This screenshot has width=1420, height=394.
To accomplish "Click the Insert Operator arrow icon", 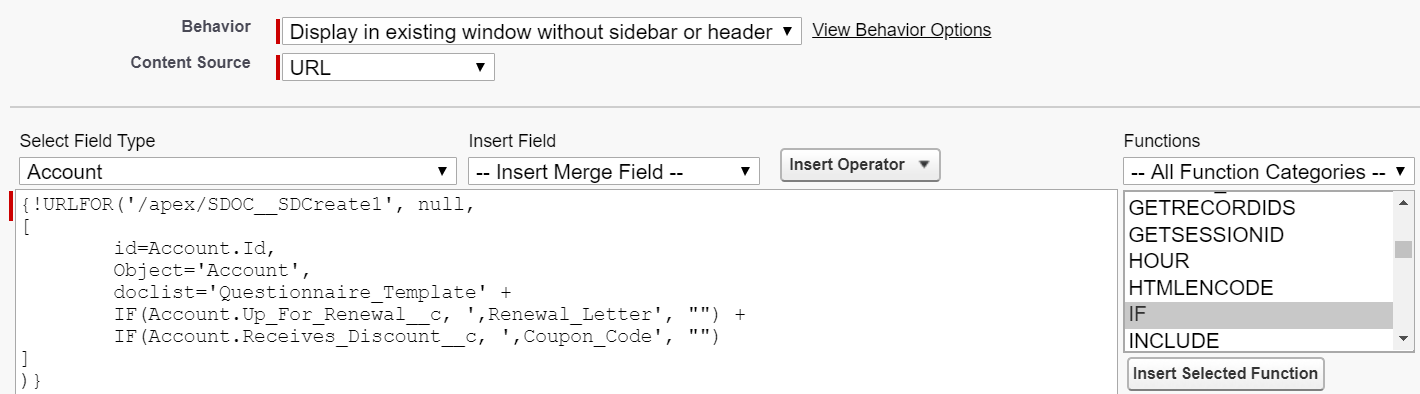I will coord(923,165).
